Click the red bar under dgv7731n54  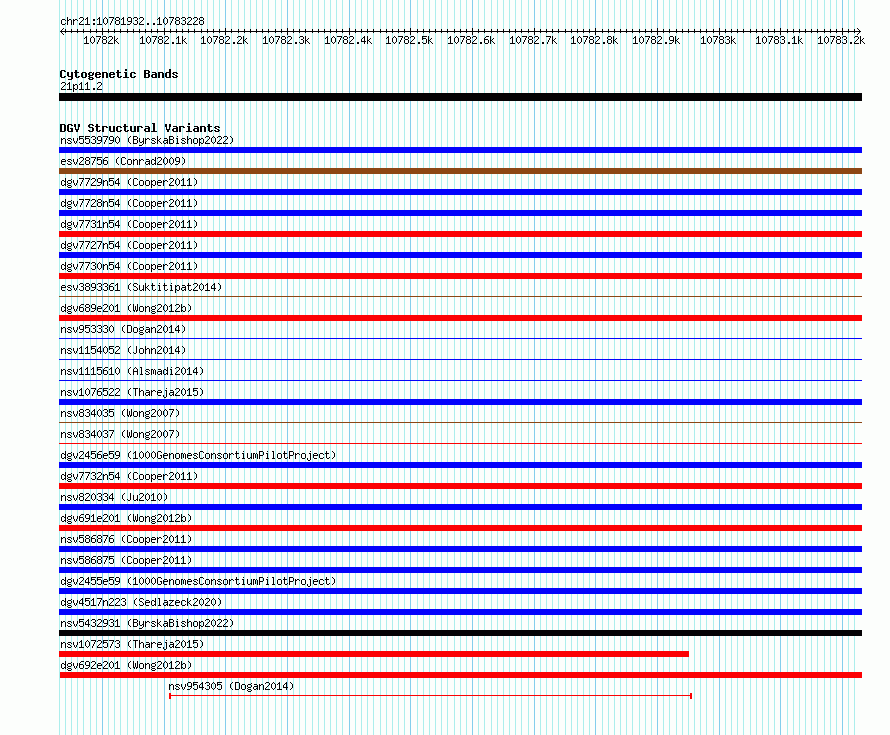[460, 234]
